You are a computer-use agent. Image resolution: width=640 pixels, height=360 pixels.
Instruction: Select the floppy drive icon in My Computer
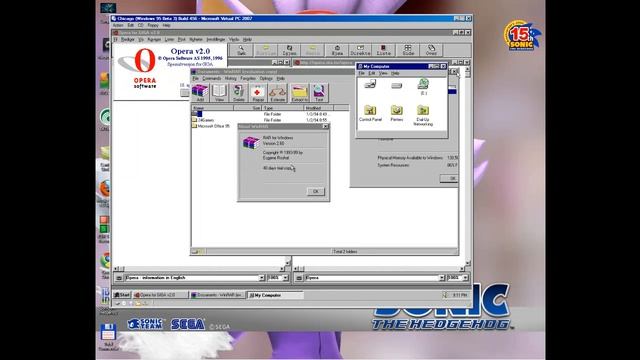tap(370, 84)
